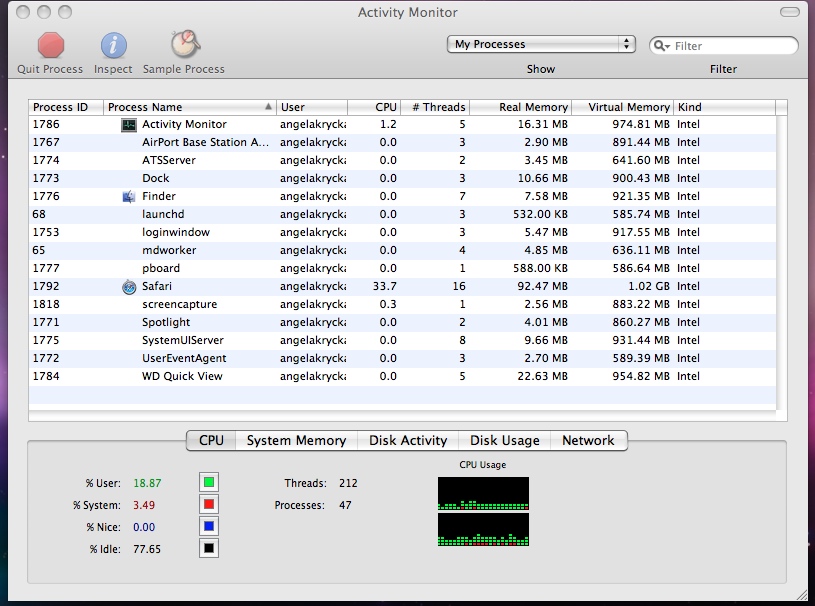Click the red Quit Process stop icon
This screenshot has width=815, height=606.
pyautogui.click(x=50, y=45)
